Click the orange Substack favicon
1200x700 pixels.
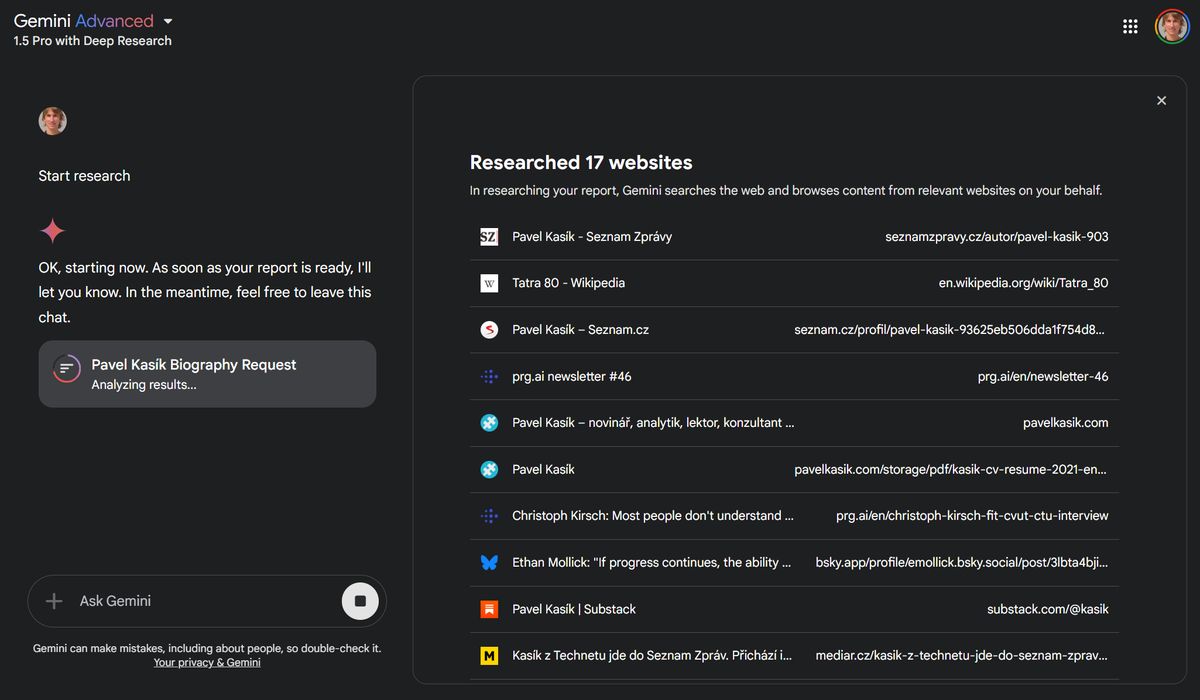(x=489, y=609)
